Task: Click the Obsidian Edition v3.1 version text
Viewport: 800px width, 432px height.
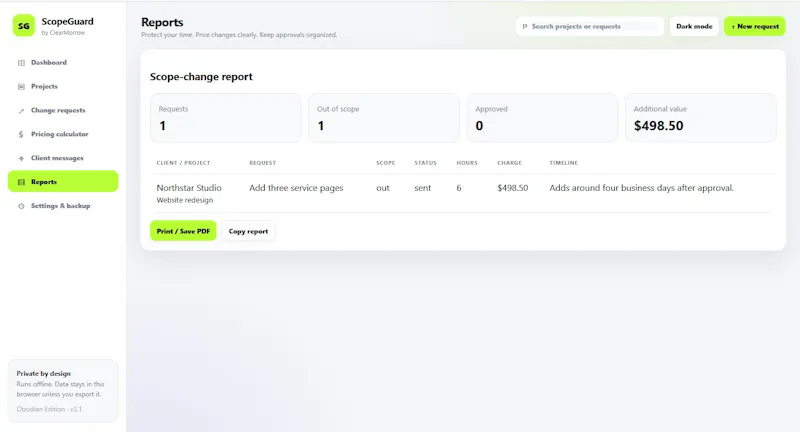Action: [49, 409]
